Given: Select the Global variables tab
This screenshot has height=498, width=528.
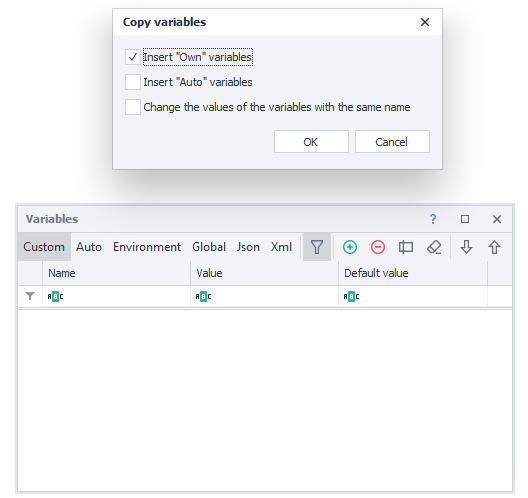Looking at the screenshot, I should click(x=209, y=247).
